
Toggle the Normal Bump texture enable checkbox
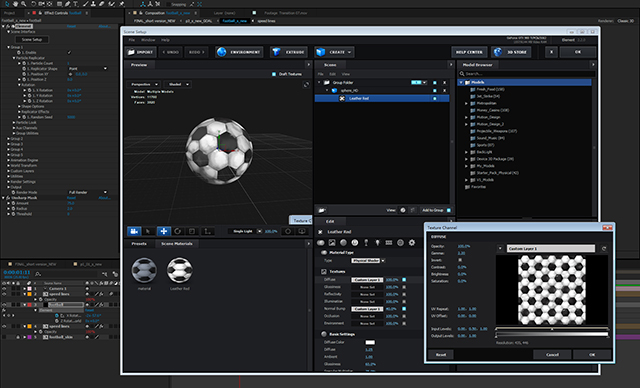coord(404,309)
